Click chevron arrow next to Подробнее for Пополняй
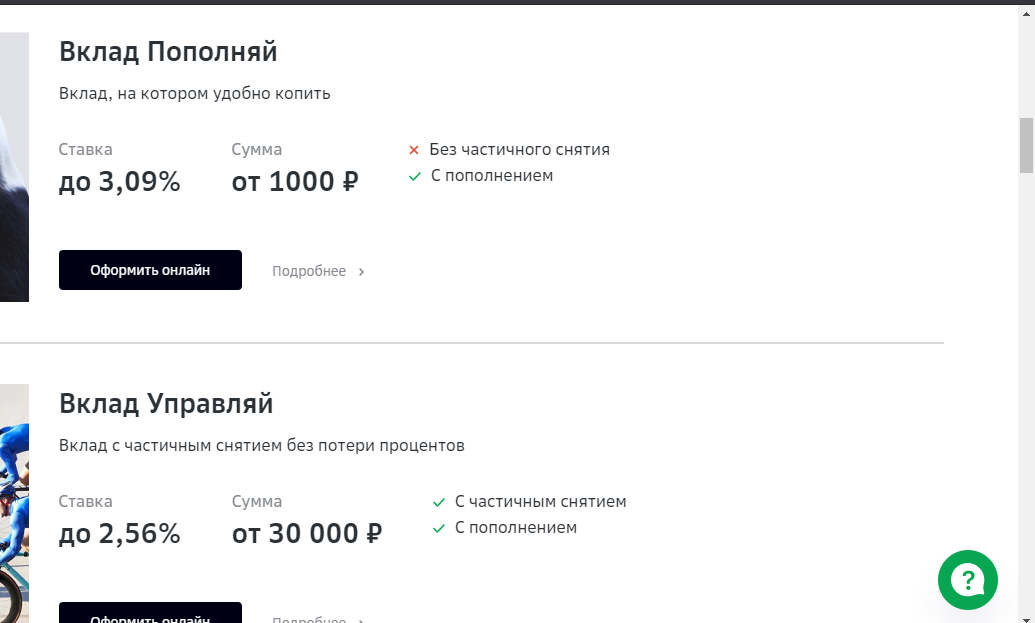Image resolution: width=1035 pixels, height=623 pixels. point(361,271)
